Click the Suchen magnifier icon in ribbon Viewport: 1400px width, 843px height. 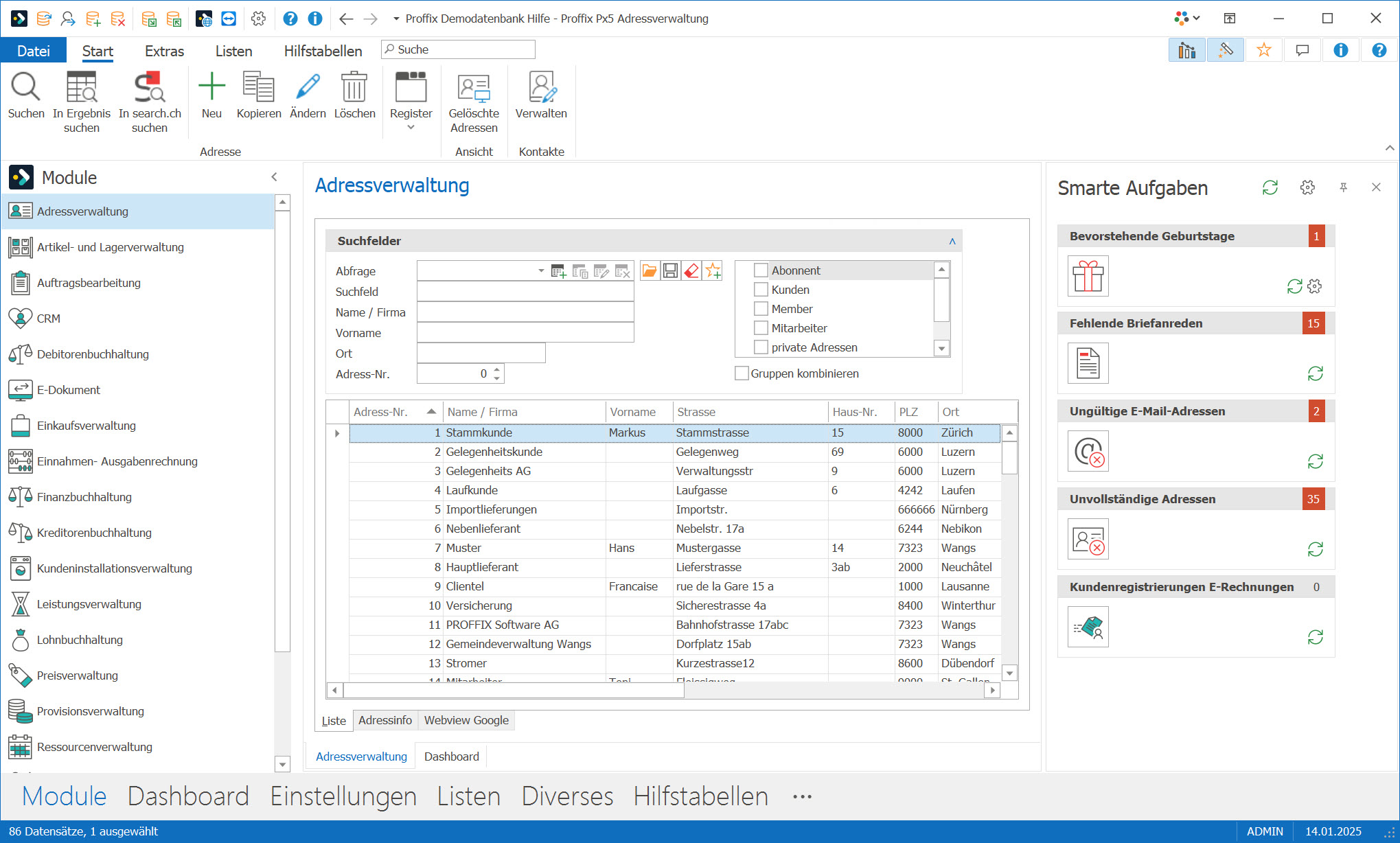pyautogui.click(x=25, y=87)
